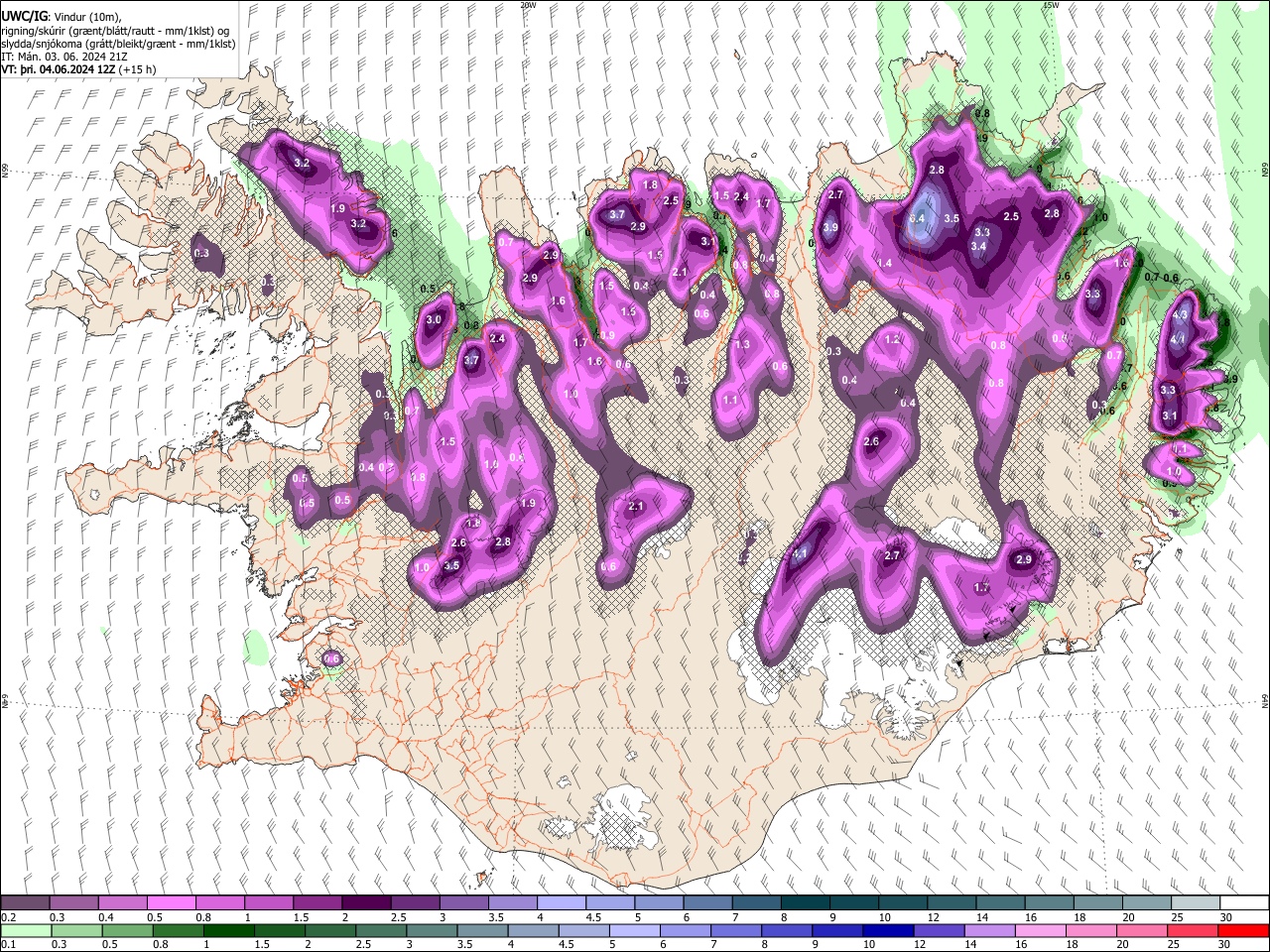Click the '30' label under the rain scale
This screenshot has width=1270, height=952.
click(x=1225, y=945)
